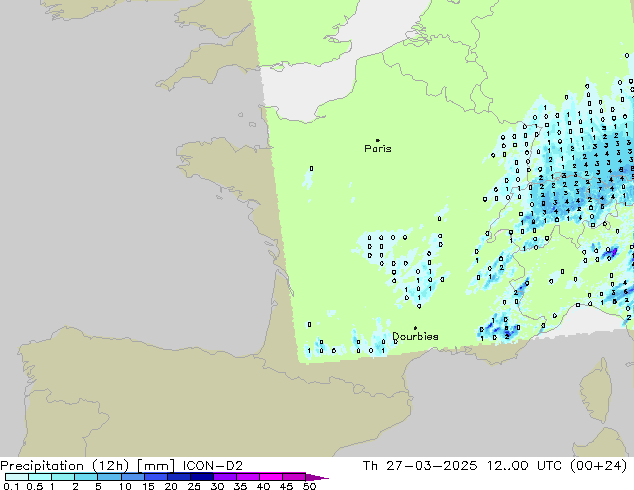This screenshot has height=490, width=634.
Task: Click the Dourbies location label
Action: click(x=415, y=336)
